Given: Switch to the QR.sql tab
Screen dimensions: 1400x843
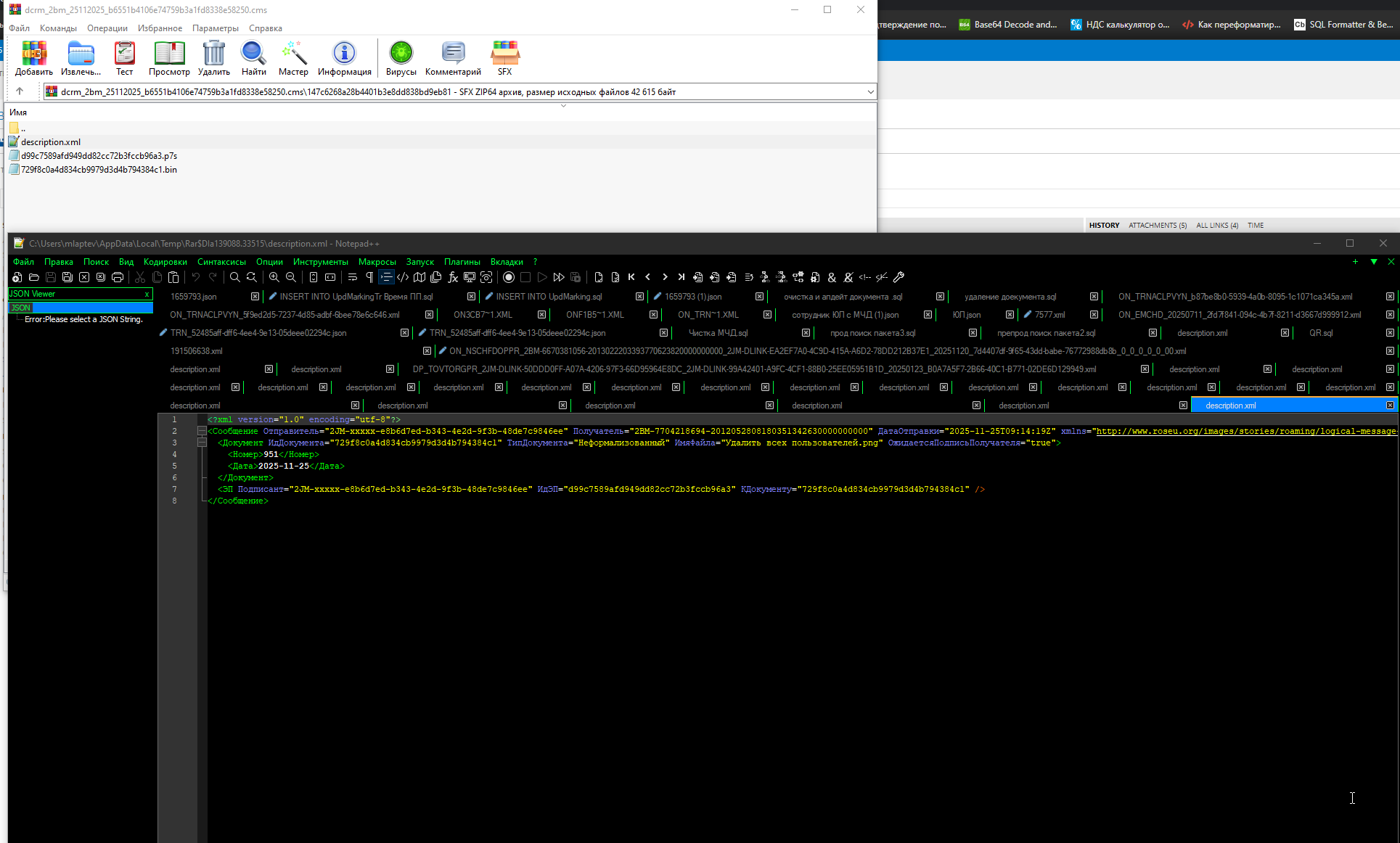Looking at the screenshot, I should [x=1320, y=333].
